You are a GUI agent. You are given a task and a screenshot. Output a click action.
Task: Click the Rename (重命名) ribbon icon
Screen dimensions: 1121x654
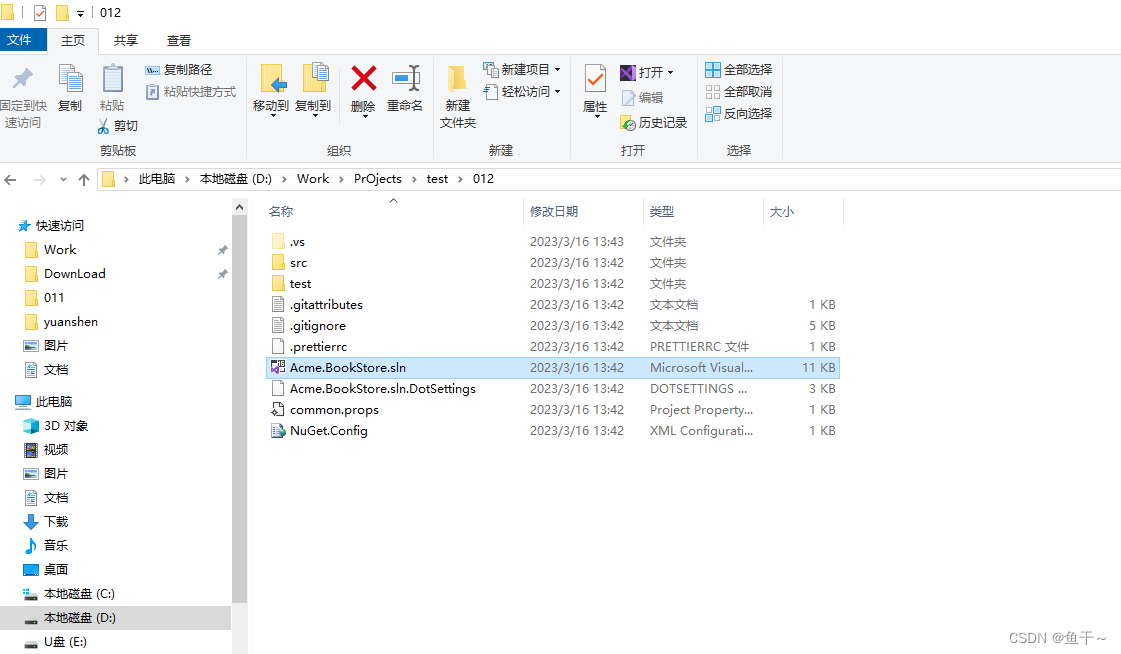click(x=405, y=80)
